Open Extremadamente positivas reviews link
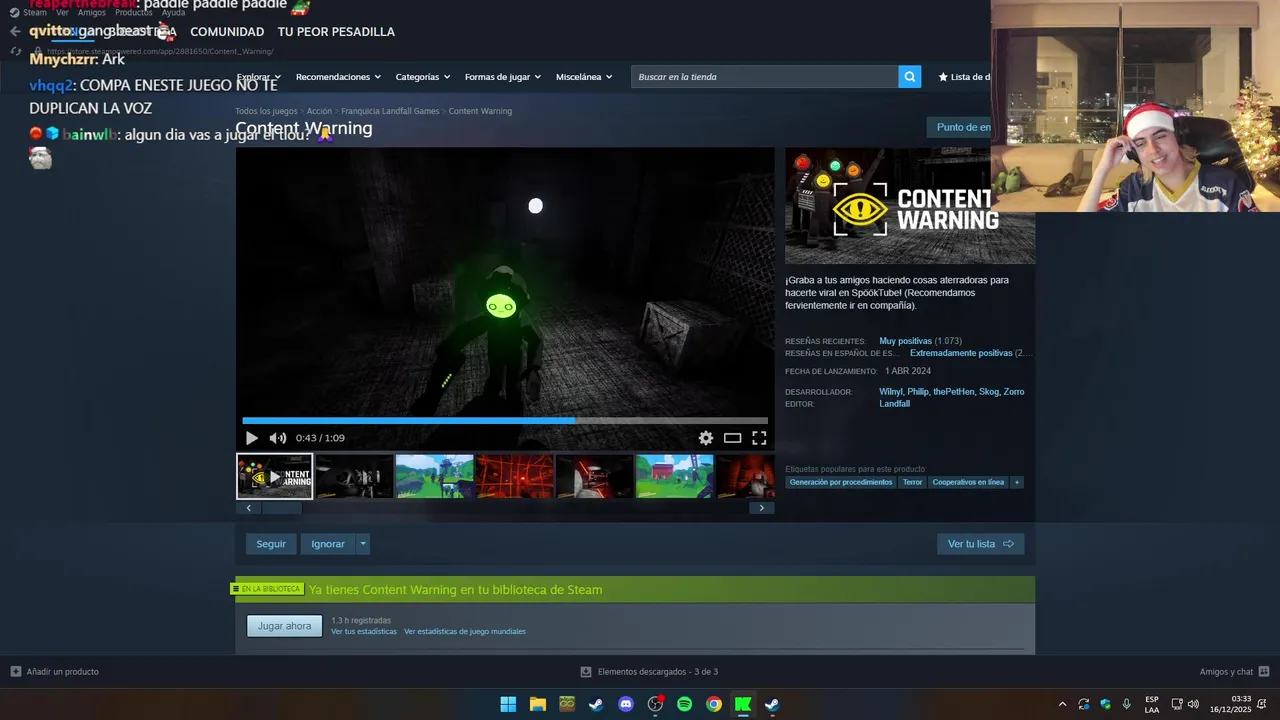The width and height of the screenshot is (1280, 720). [961, 353]
